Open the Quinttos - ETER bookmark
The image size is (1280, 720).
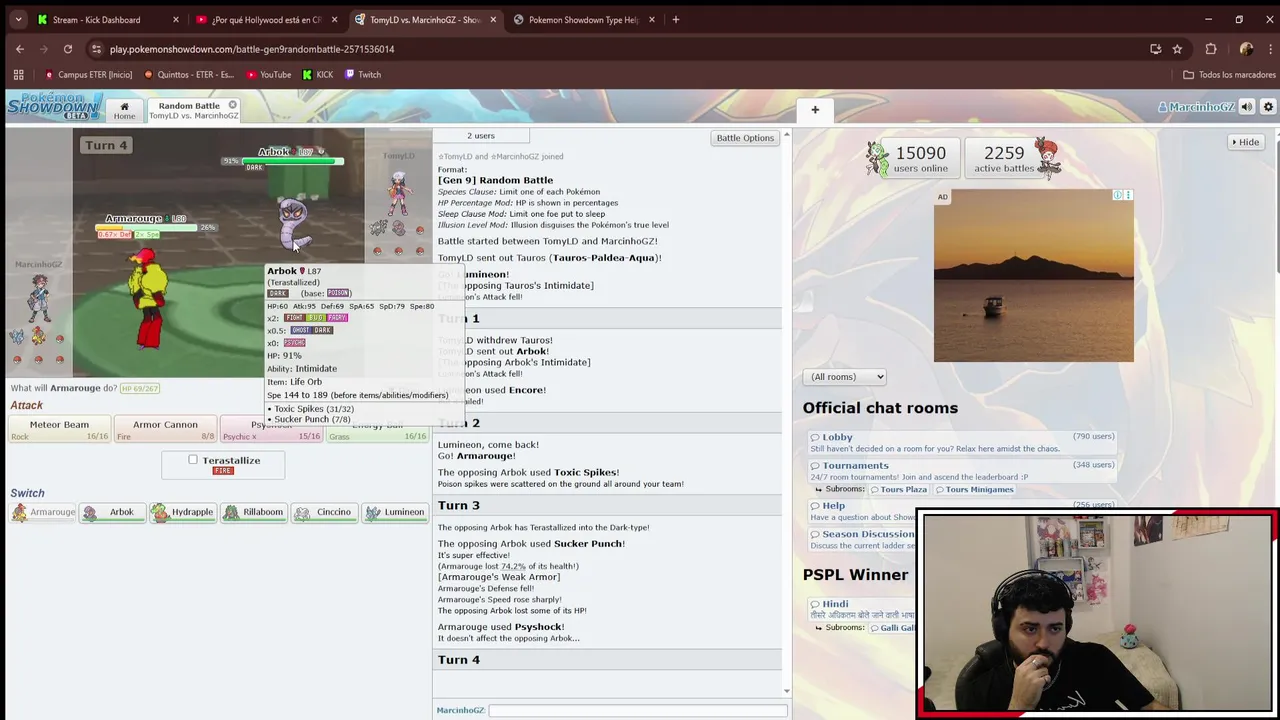[189, 75]
